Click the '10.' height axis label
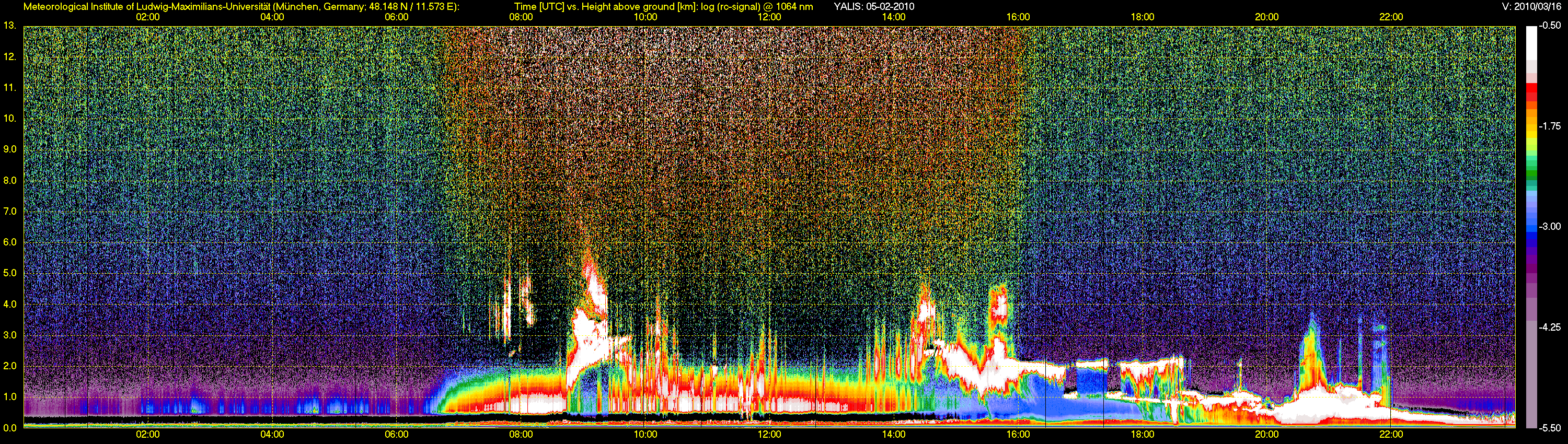1568x444 pixels. (10, 118)
